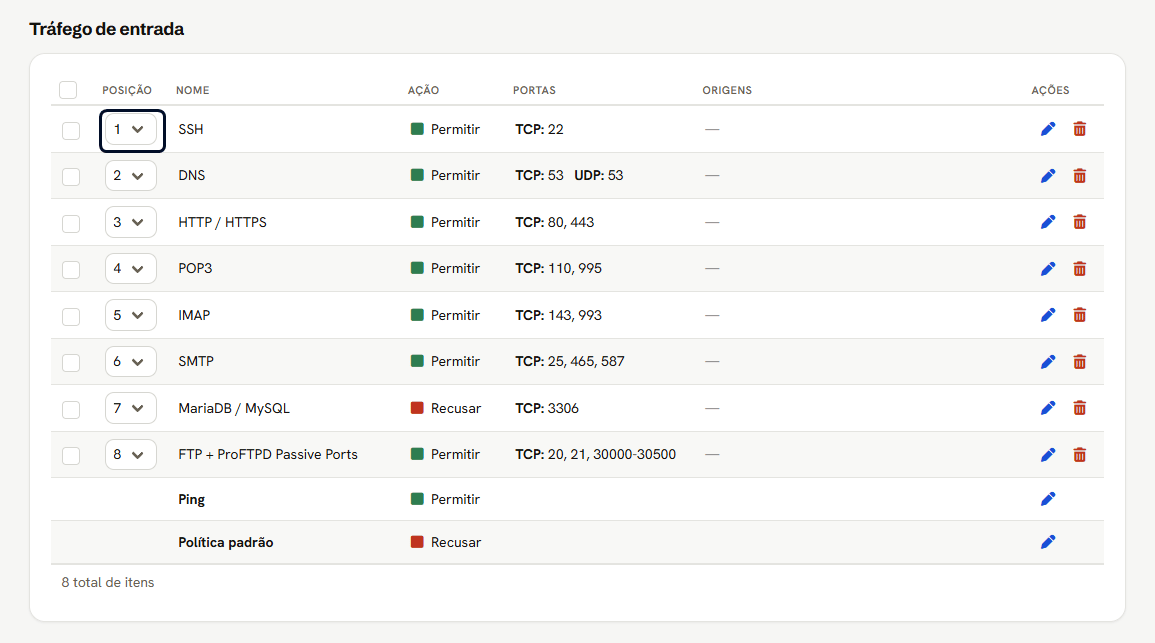The width and height of the screenshot is (1155, 643).
Task: Check the MariaDB / MySQL row checkbox
Action: point(71,410)
